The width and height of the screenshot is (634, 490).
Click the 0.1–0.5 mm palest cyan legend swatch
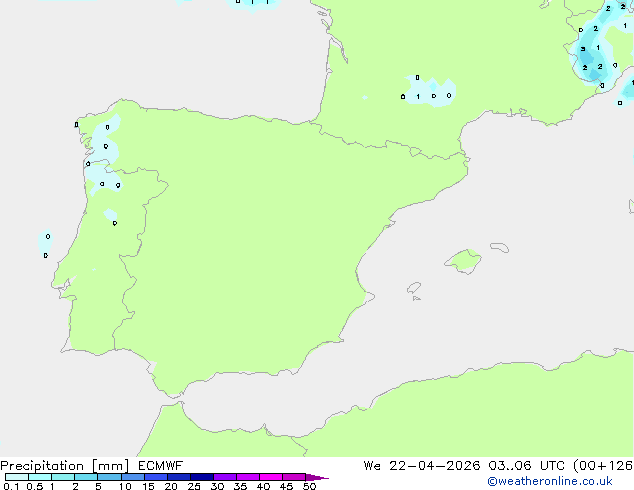[x=17, y=477]
